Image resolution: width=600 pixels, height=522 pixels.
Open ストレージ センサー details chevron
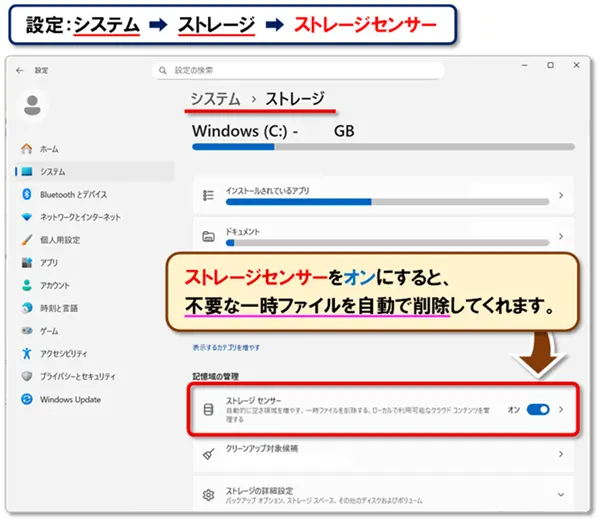(x=561, y=409)
